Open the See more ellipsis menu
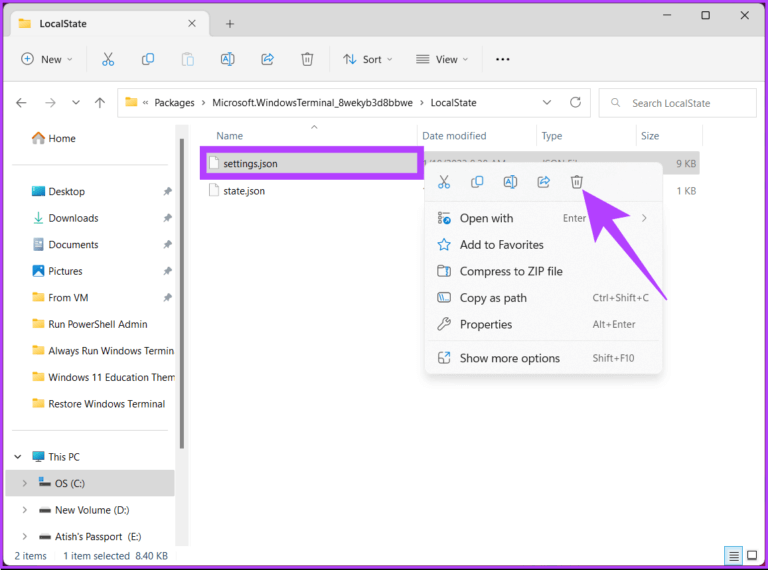The height and width of the screenshot is (570, 768). tap(503, 59)
